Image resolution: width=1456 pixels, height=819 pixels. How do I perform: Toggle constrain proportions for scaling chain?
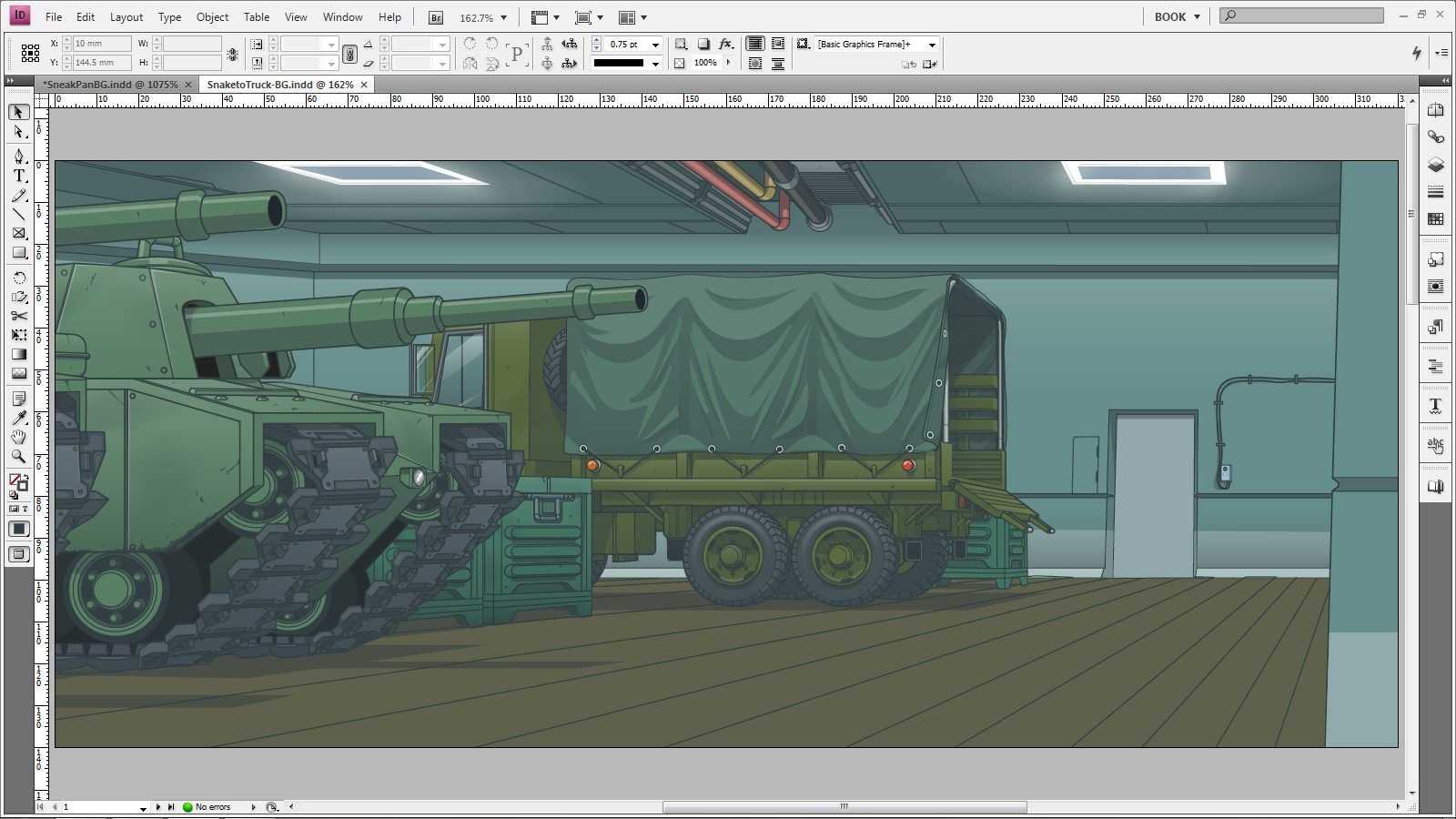349,55
